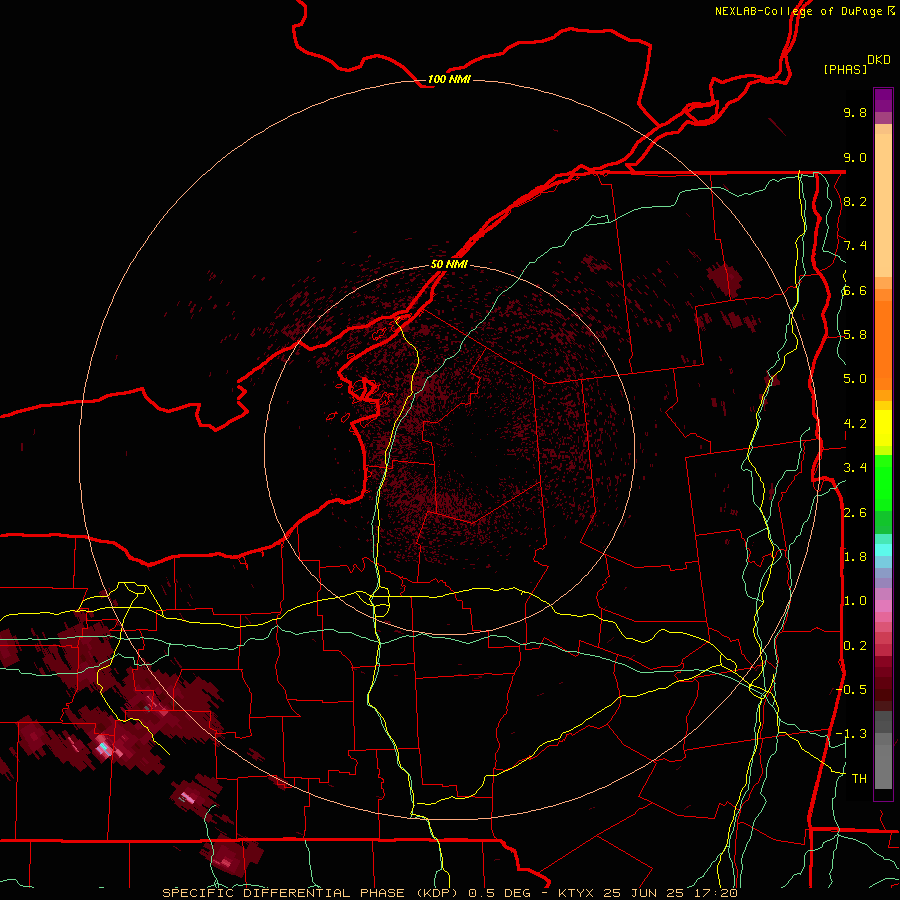Click the dark orange segment of color bar
900x900 pixels.
tap(883, 344)
